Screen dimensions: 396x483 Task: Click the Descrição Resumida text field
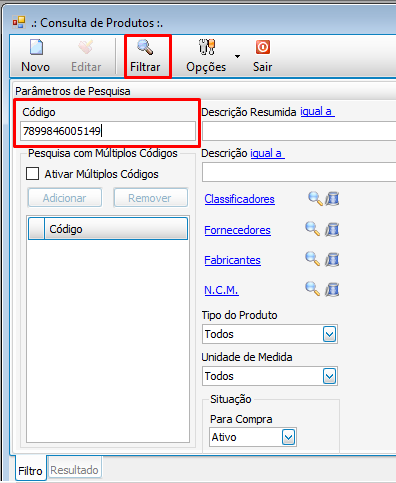coord(299,131)
